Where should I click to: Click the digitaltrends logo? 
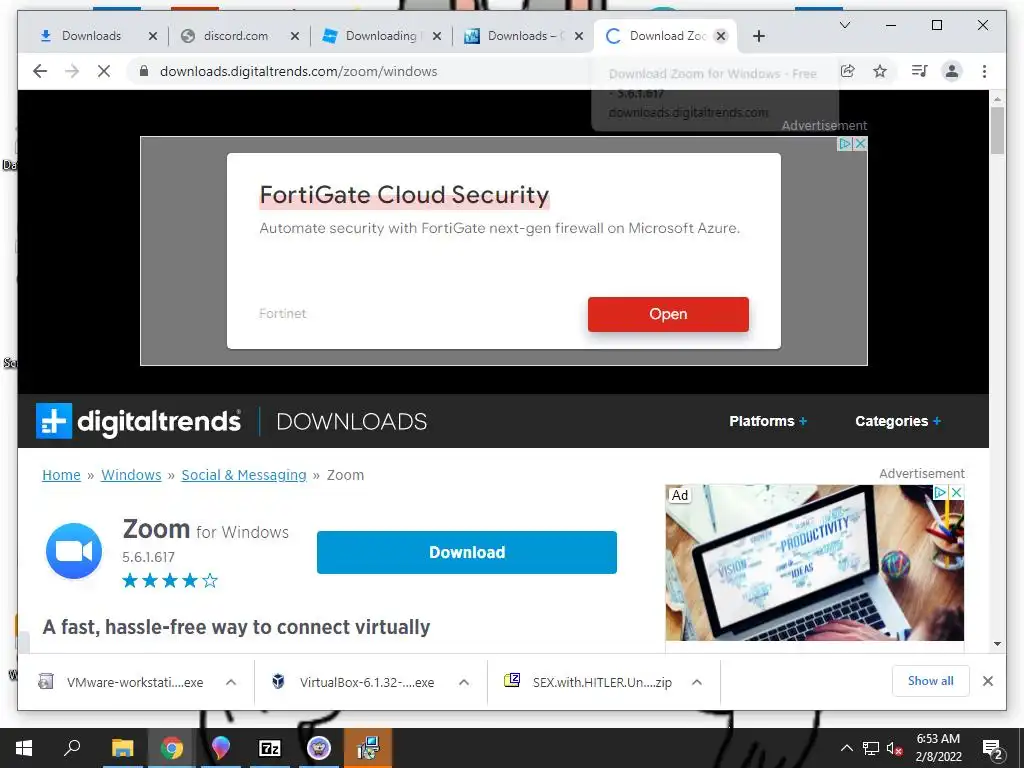point(138,421)
